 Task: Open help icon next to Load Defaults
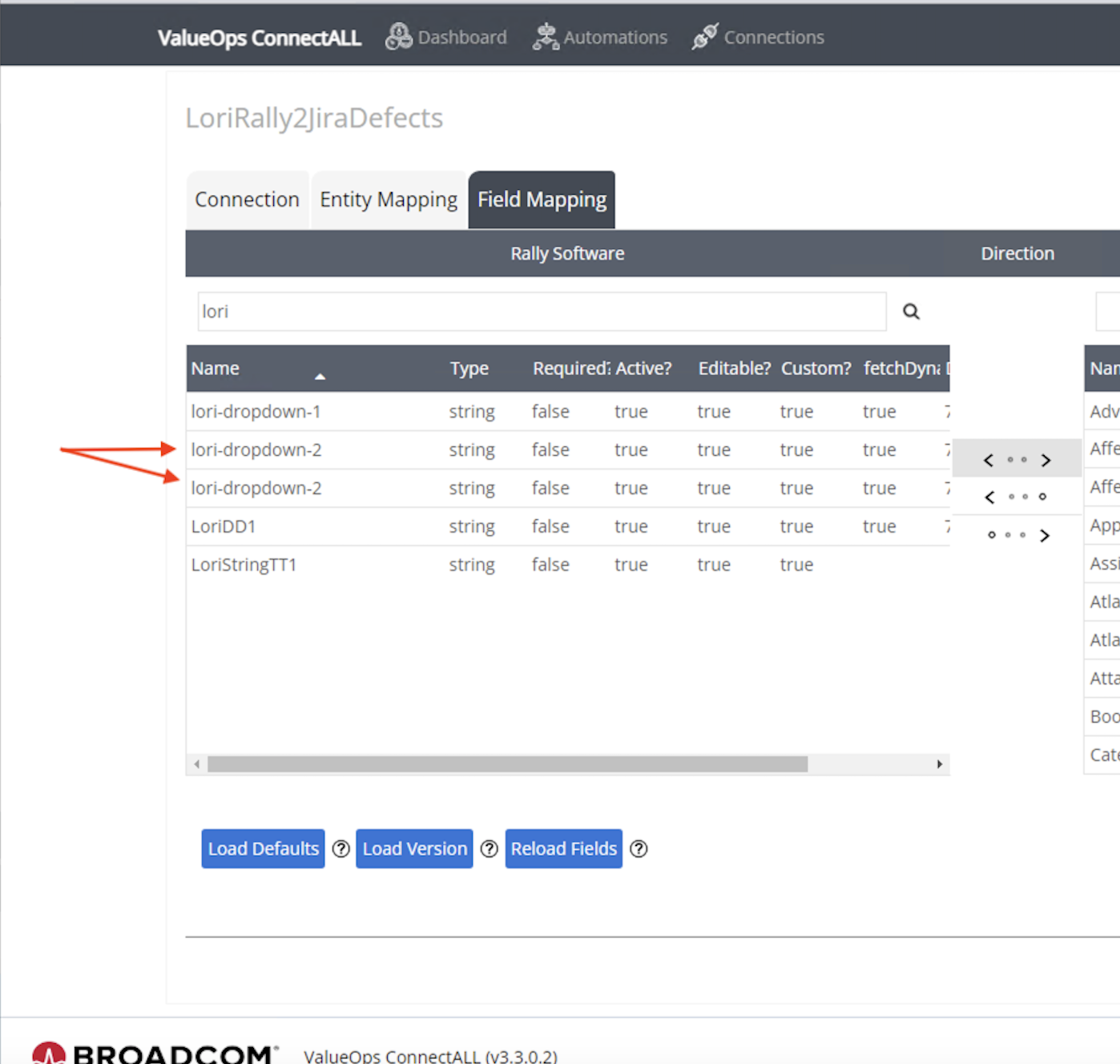tap(341, 848)
